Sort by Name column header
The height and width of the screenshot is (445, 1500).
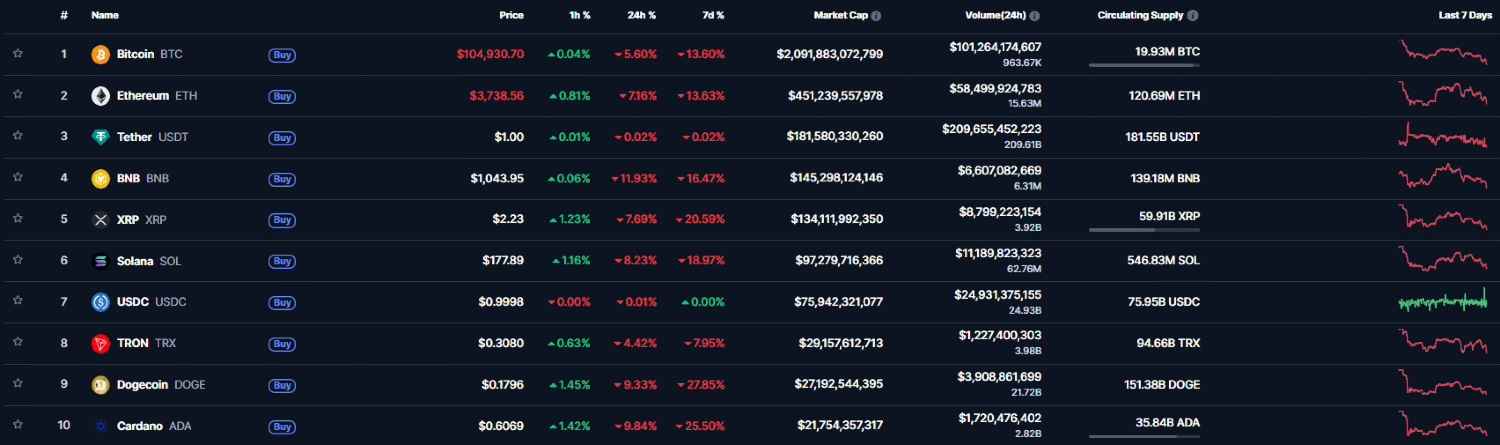[x=105, y=16]
